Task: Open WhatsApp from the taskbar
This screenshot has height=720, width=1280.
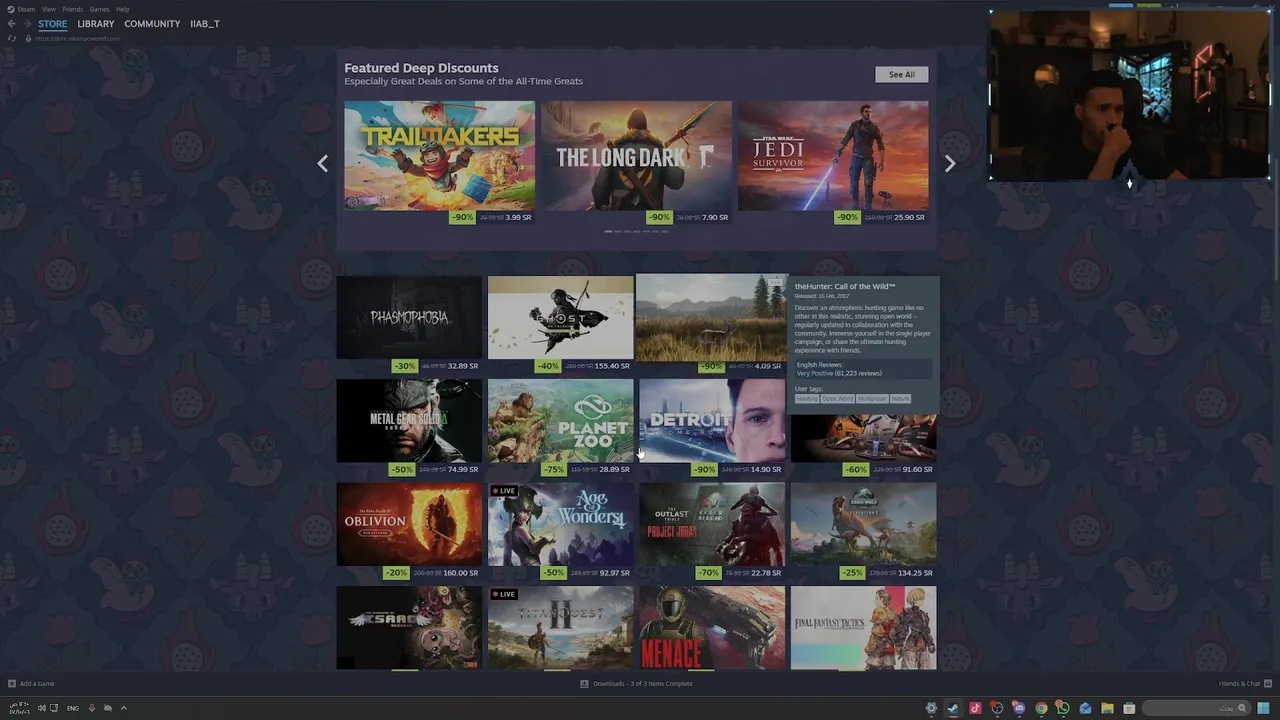Action: [1063, 708]
